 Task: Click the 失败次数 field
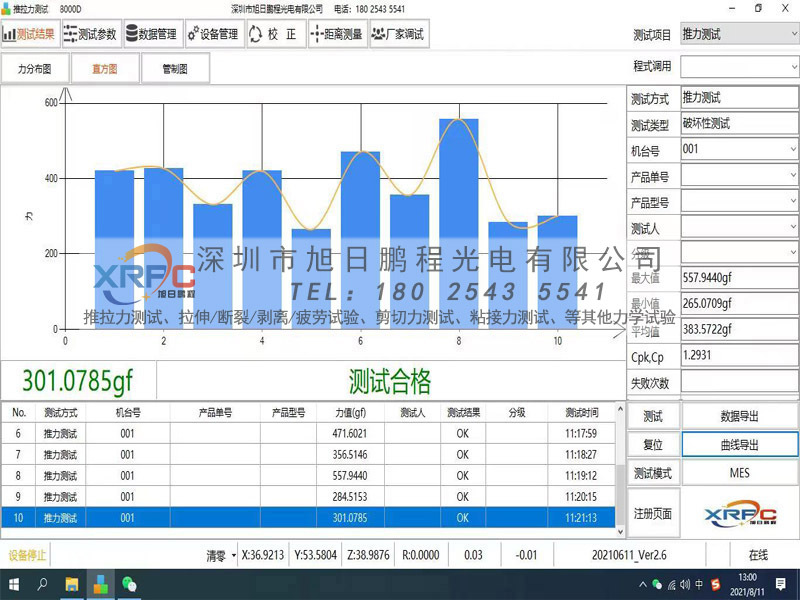click(739, 382)
